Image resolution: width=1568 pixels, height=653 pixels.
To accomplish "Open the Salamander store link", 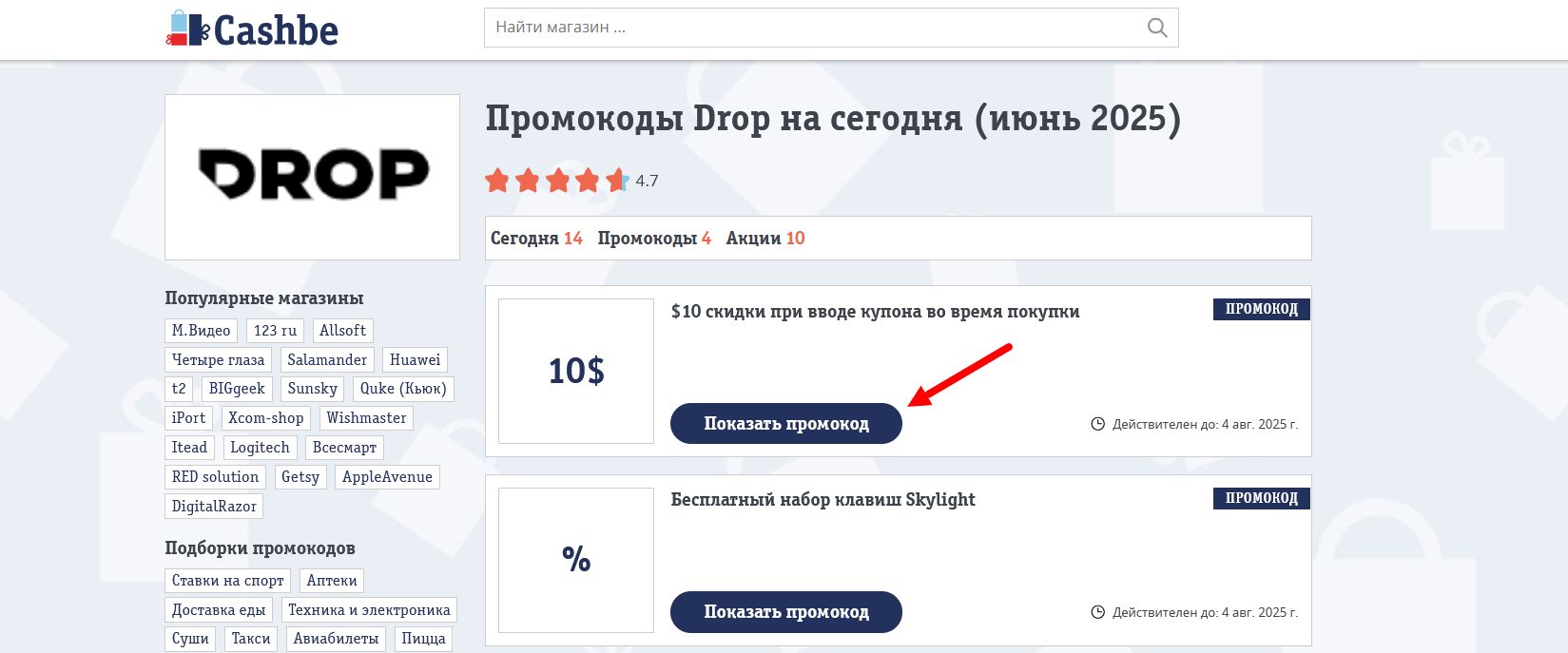I will coord(327,360).
